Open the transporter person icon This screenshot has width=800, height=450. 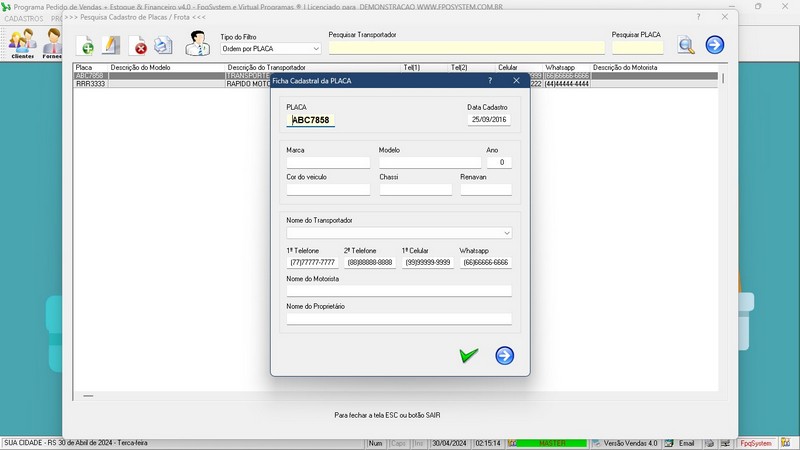pos(197,43)
